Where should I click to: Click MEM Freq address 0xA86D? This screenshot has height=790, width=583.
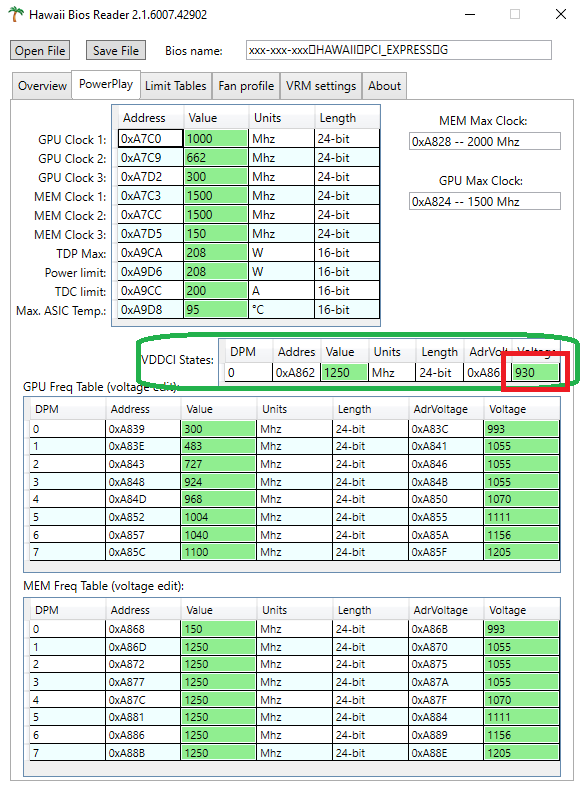(143, 647)
